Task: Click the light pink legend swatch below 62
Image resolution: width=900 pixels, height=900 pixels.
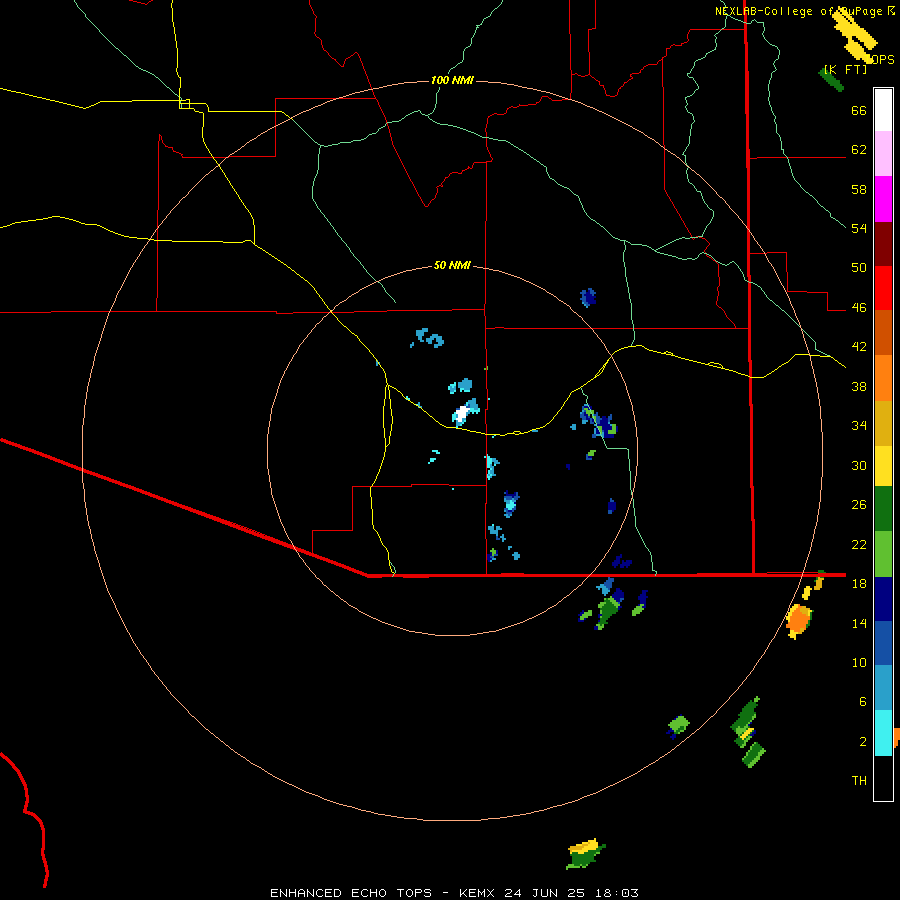Action: pyautogui.click(x=883, y=154)
